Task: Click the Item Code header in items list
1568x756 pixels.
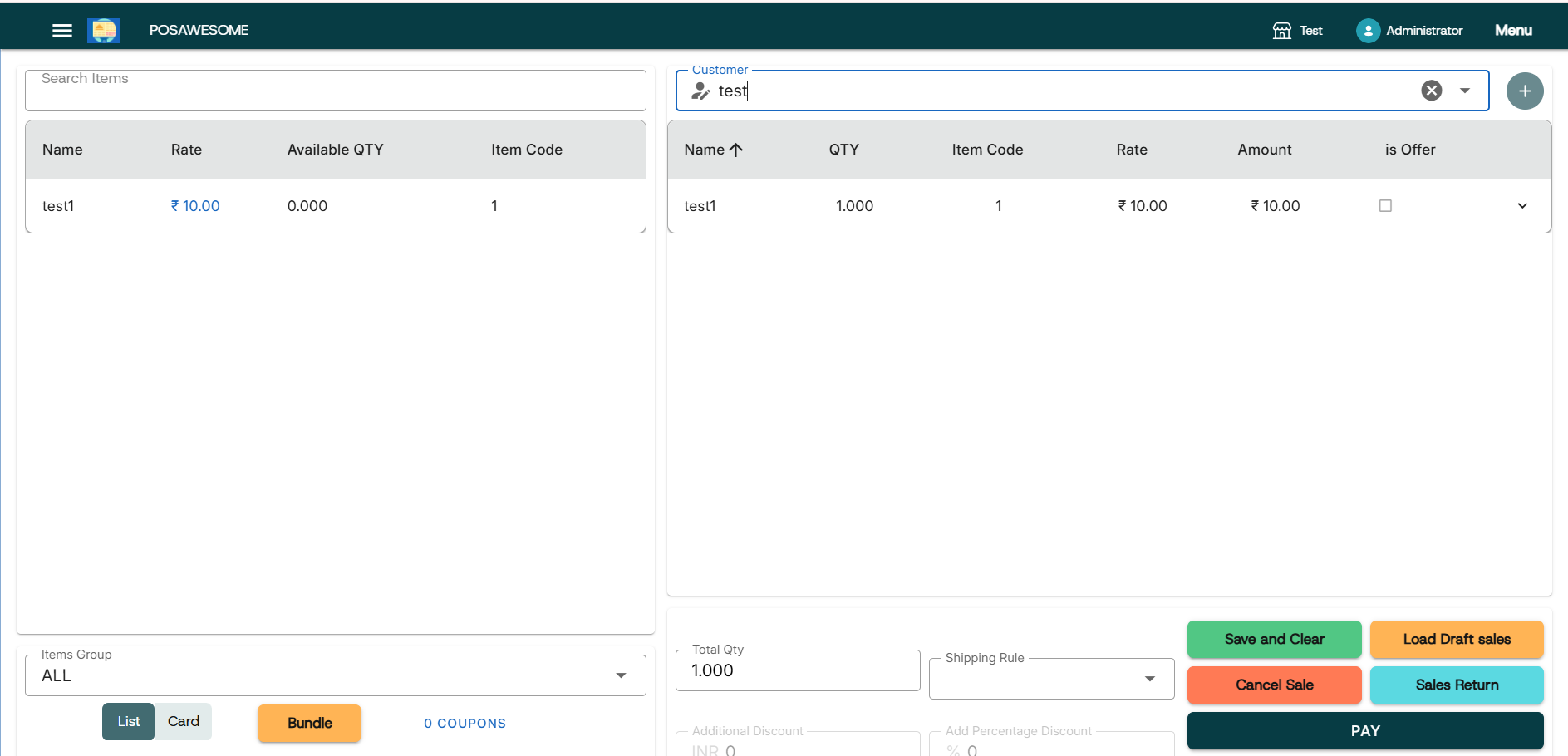Action: (x=527, y=150)
